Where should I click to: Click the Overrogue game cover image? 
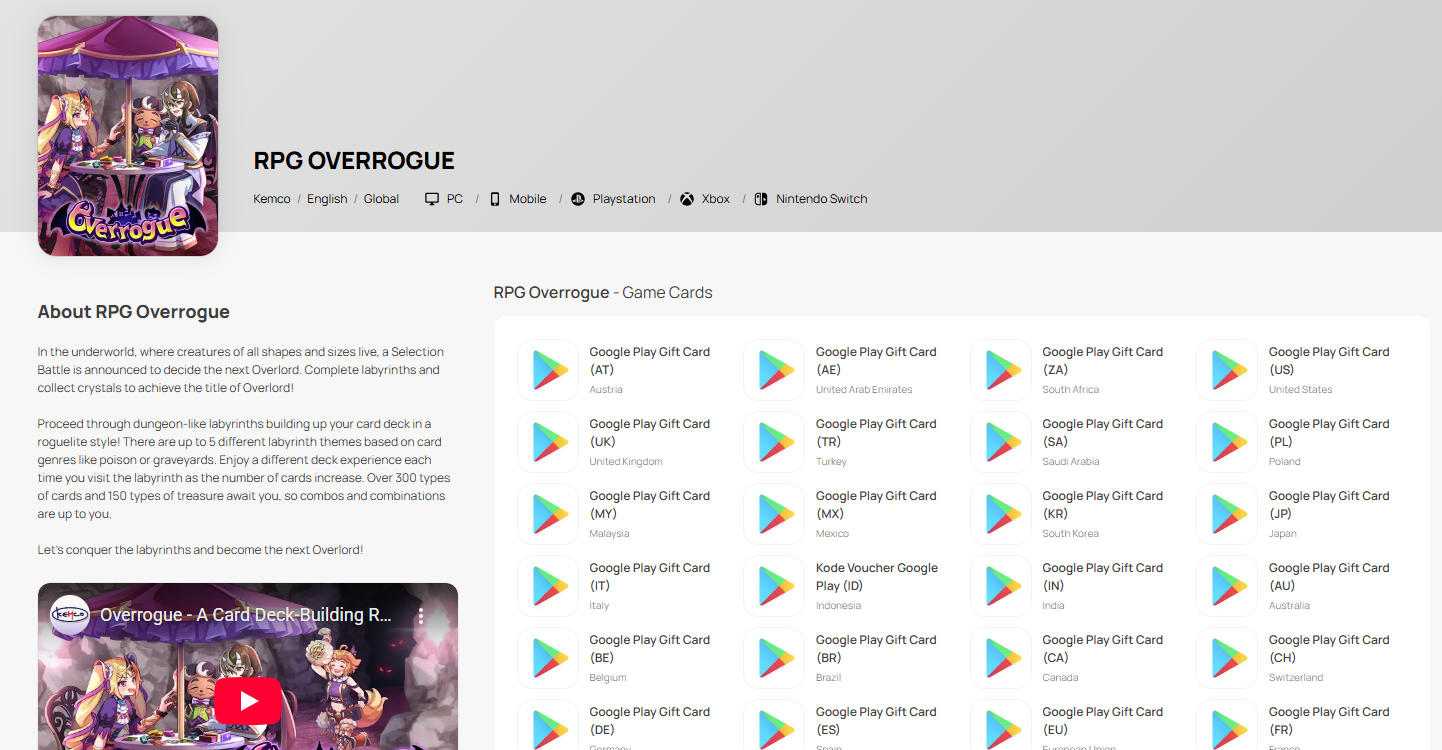pyautogui.click(x=128, y=136)
